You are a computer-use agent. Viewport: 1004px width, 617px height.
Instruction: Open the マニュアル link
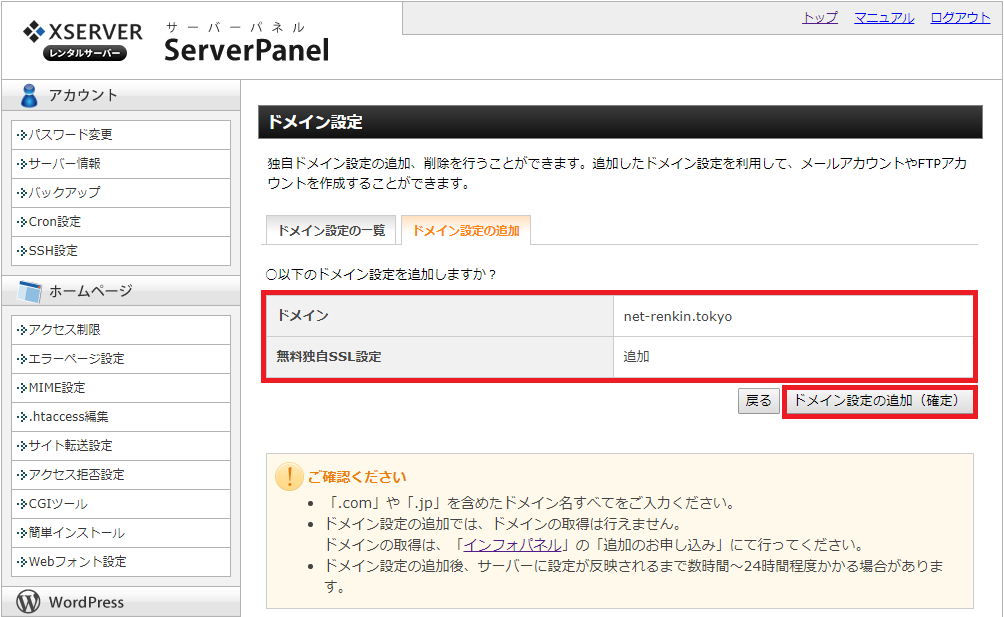pyautogui.click(x=883, y=18)
